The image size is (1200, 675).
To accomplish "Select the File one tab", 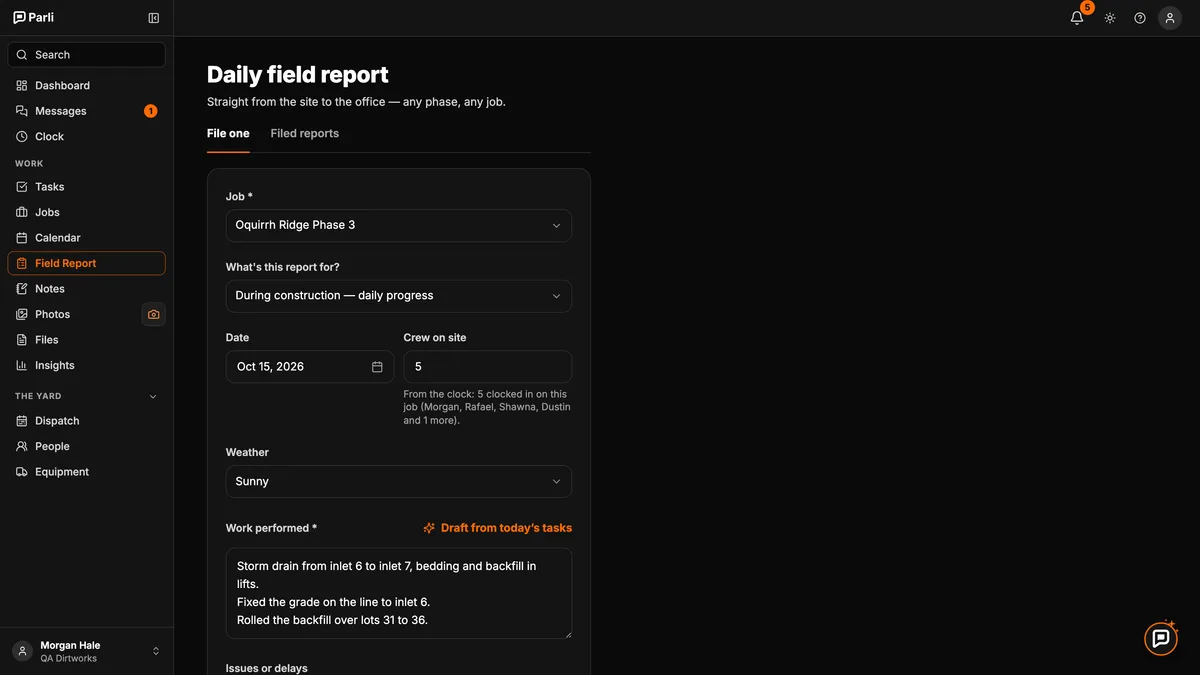I will click(x=228, y=133).
